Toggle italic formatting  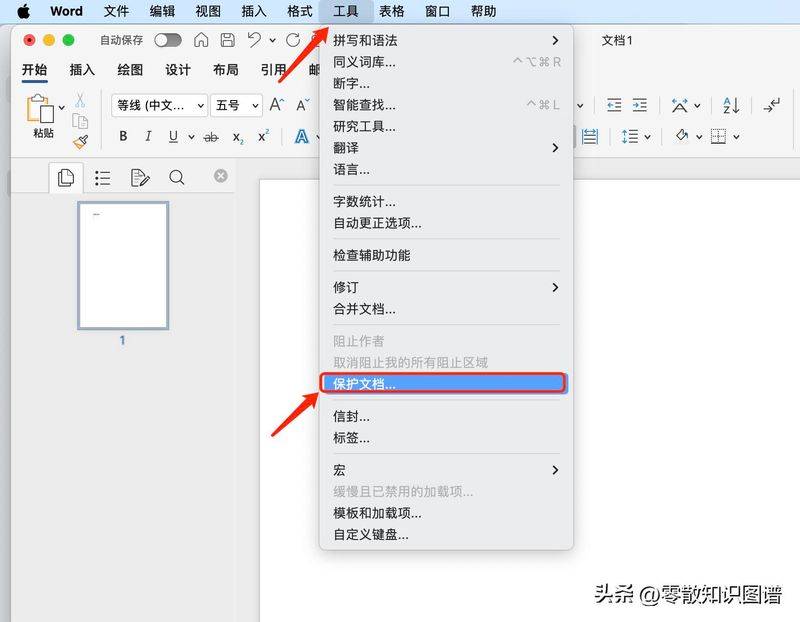[147, 136]
